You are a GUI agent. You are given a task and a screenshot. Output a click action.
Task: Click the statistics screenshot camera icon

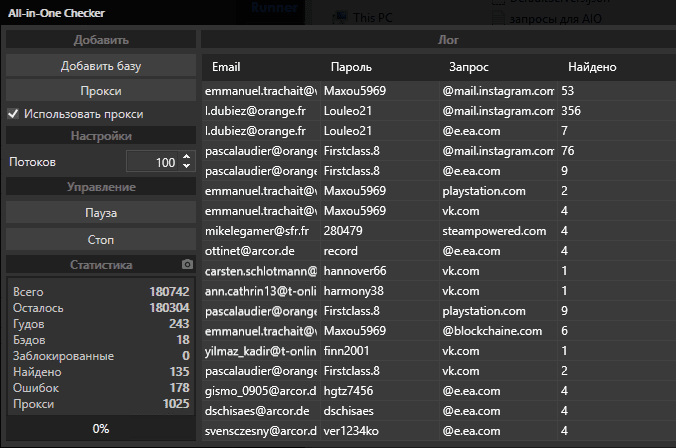pyautogui.click(x=187, y=264)
